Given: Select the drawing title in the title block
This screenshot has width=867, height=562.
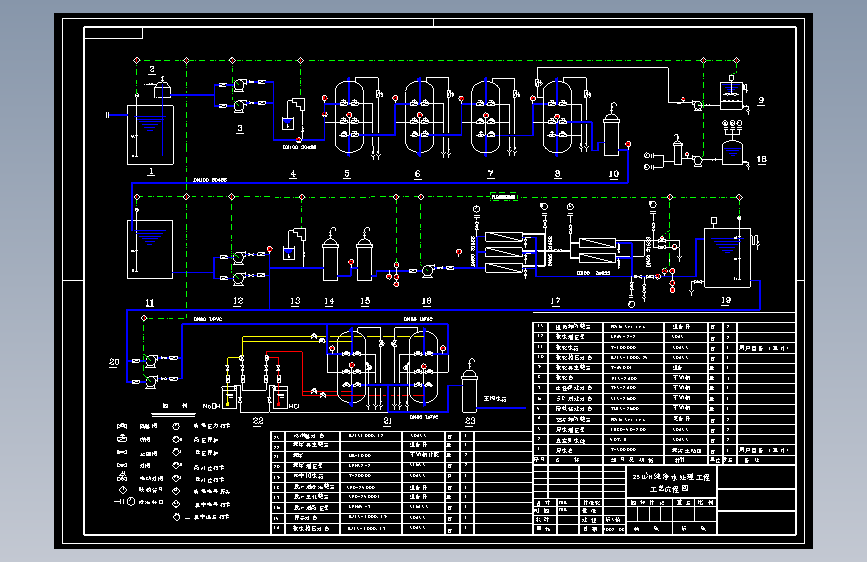Looking at the screenshot, I should coord(671,482).
